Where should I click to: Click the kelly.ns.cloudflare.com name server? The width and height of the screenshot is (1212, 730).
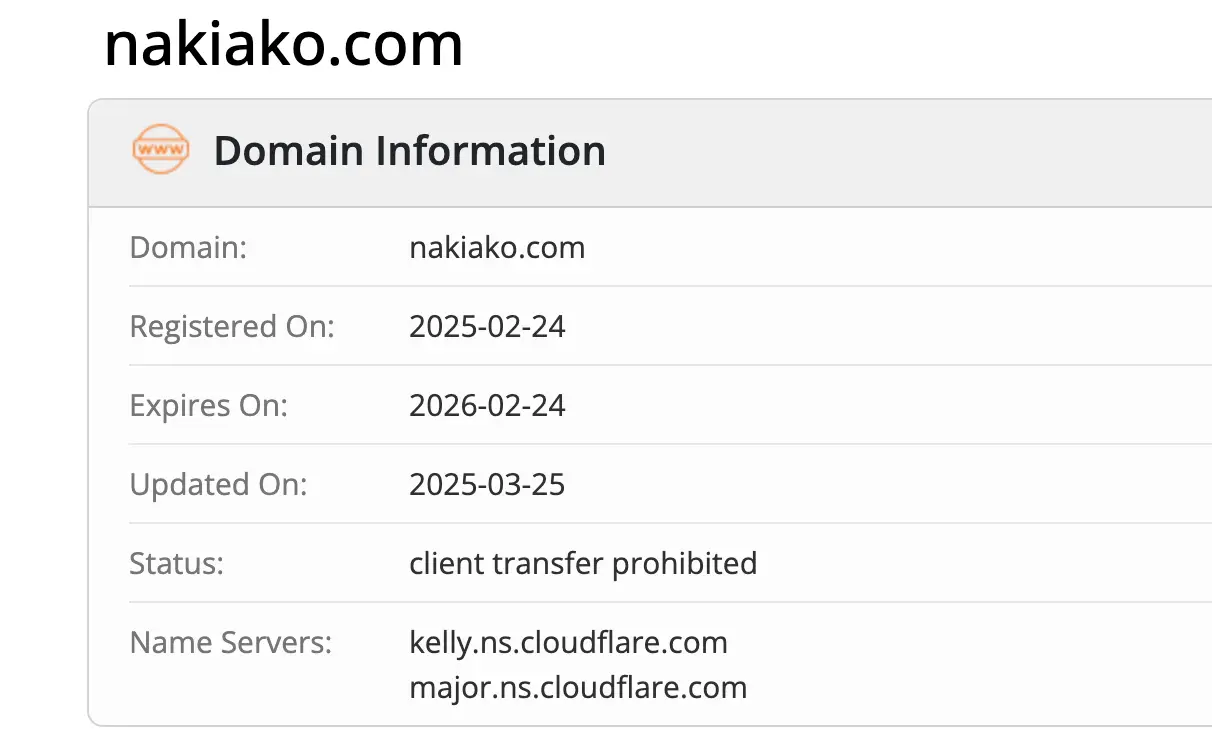[x=568, y=642]
